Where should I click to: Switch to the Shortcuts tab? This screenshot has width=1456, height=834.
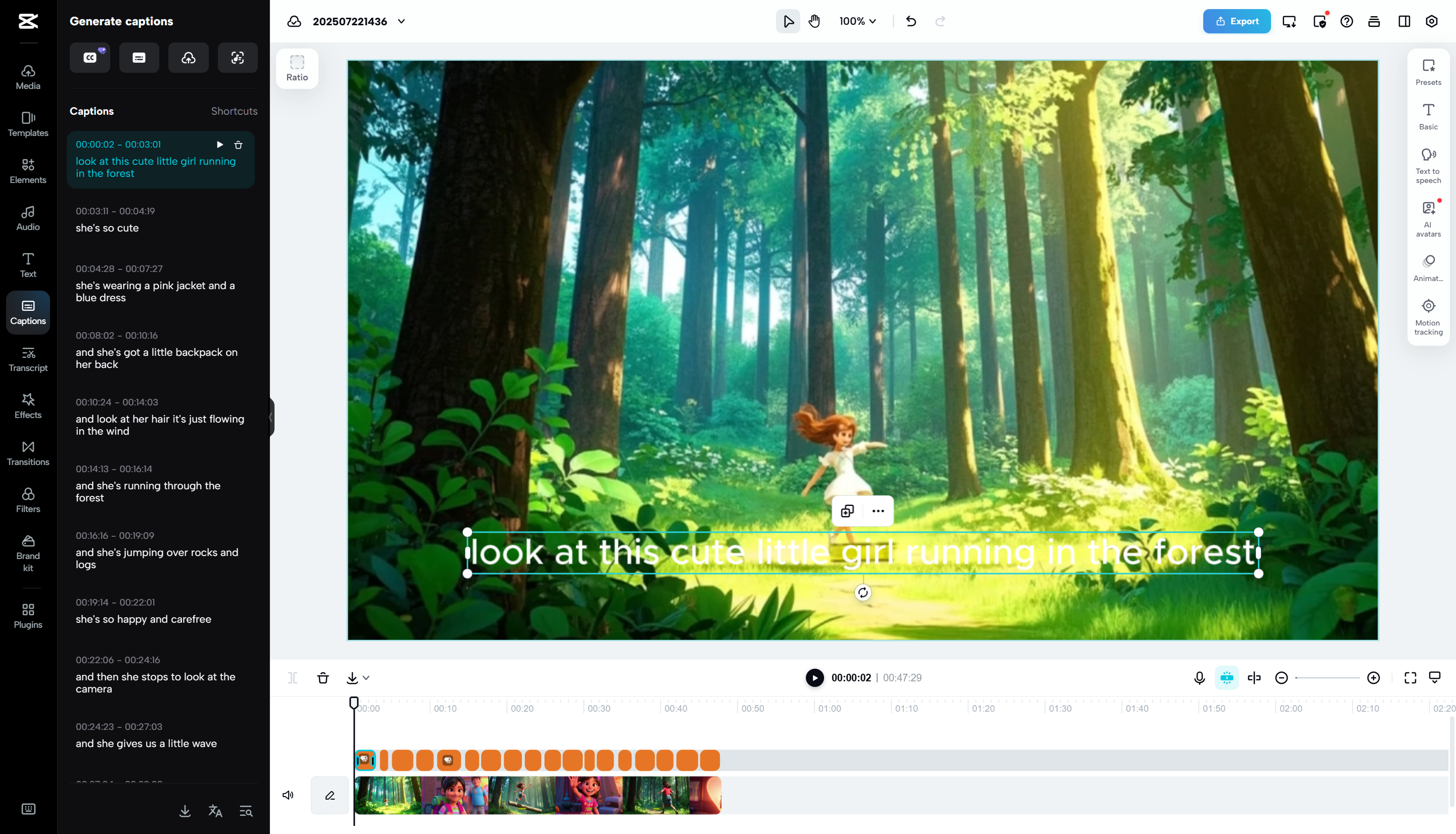tap(234, 111)
